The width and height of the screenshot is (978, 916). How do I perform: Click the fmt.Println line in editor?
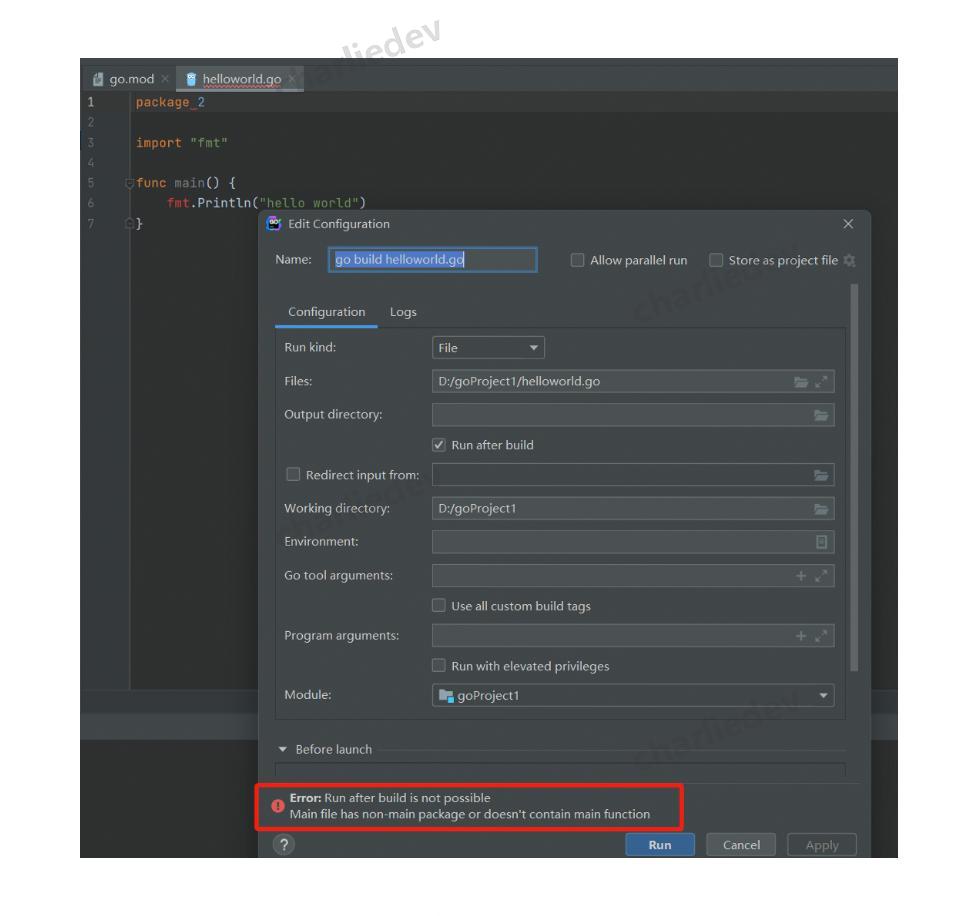(266, 203)
